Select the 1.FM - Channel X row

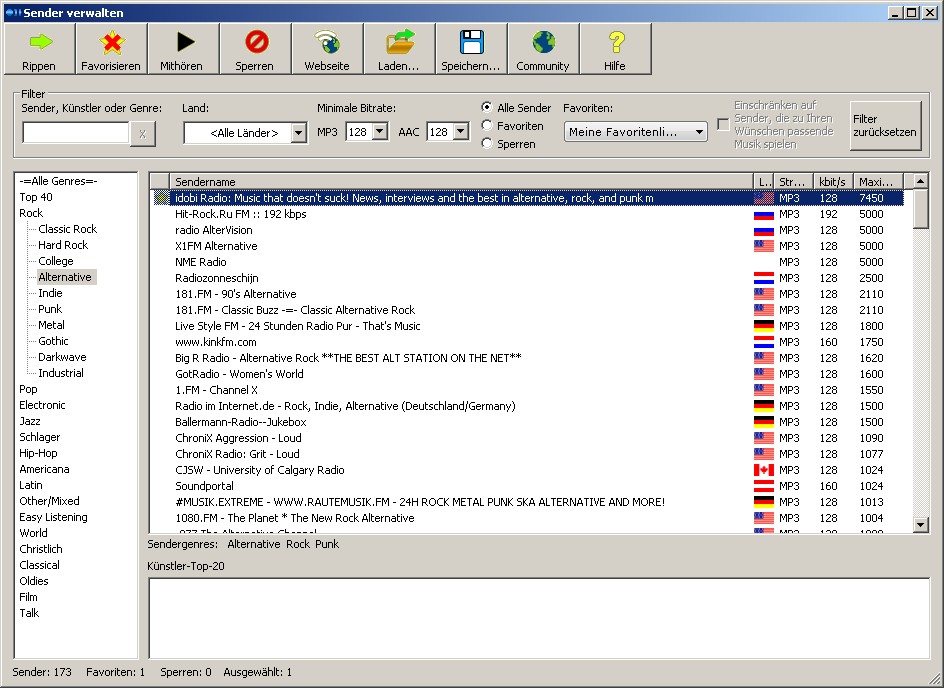click(x=527, y=389)
